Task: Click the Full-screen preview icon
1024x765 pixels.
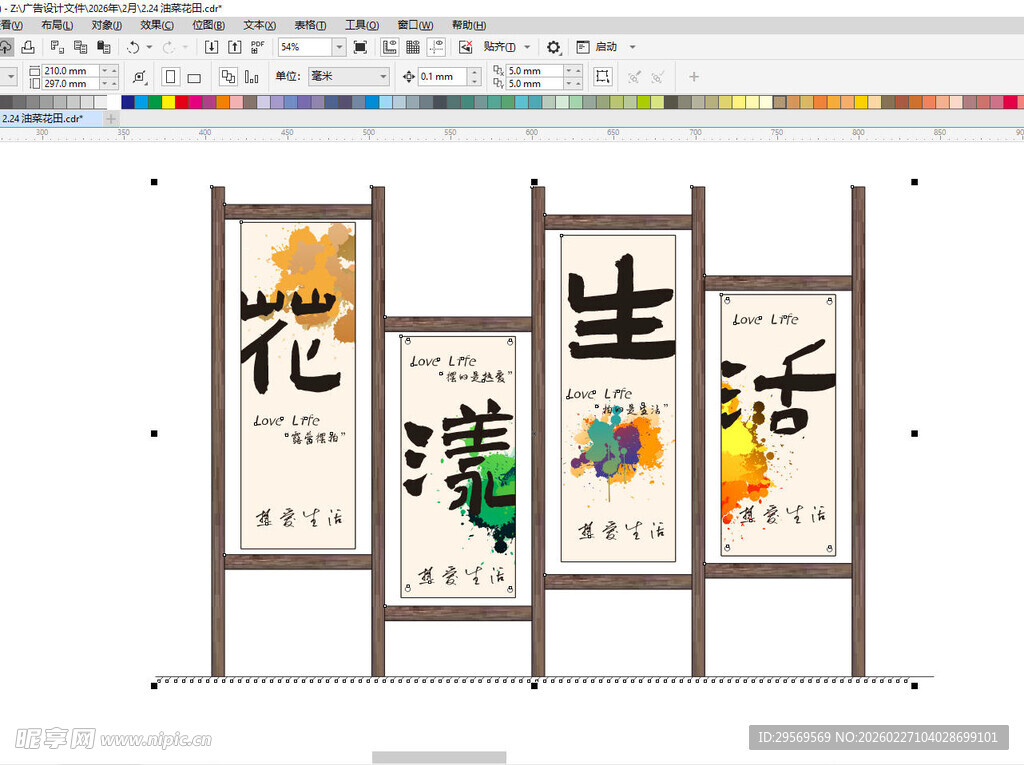Action: point(360,47)
